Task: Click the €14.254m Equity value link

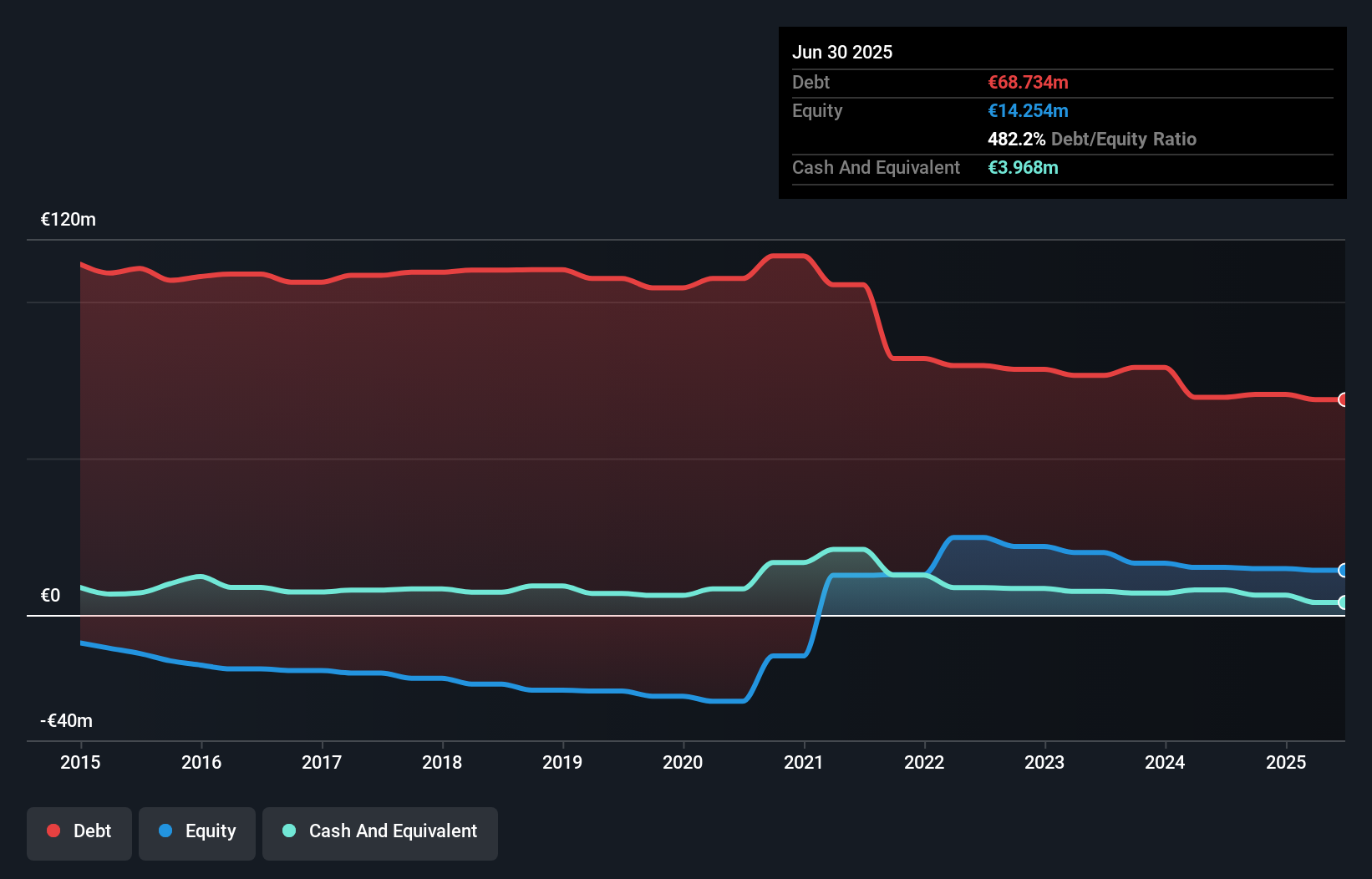Action: click(x=1028, y=110)
